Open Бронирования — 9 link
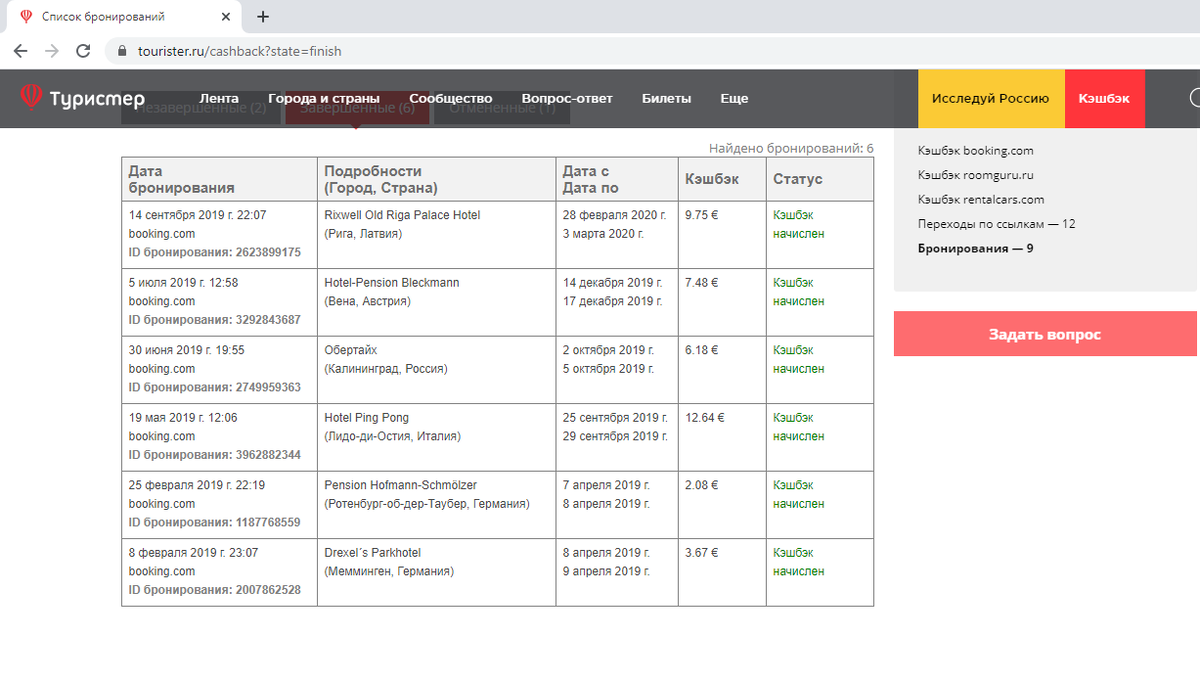1200x682 pixels. coord(976,248)
